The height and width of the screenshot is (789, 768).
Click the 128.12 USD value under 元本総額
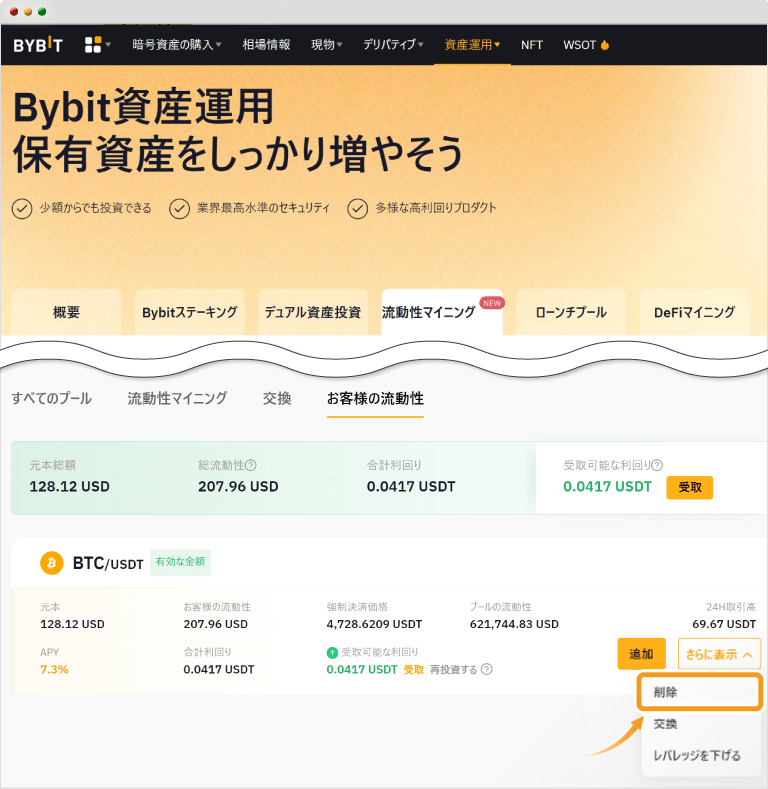coord(69,487)
